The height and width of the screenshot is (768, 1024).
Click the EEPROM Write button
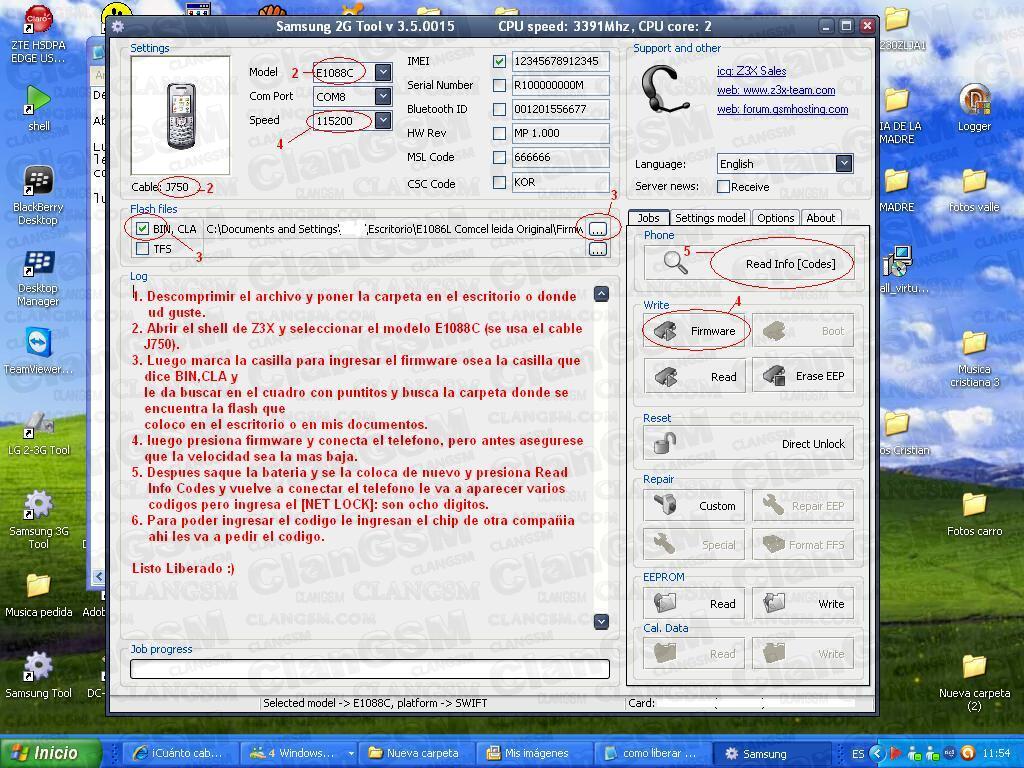803,604
